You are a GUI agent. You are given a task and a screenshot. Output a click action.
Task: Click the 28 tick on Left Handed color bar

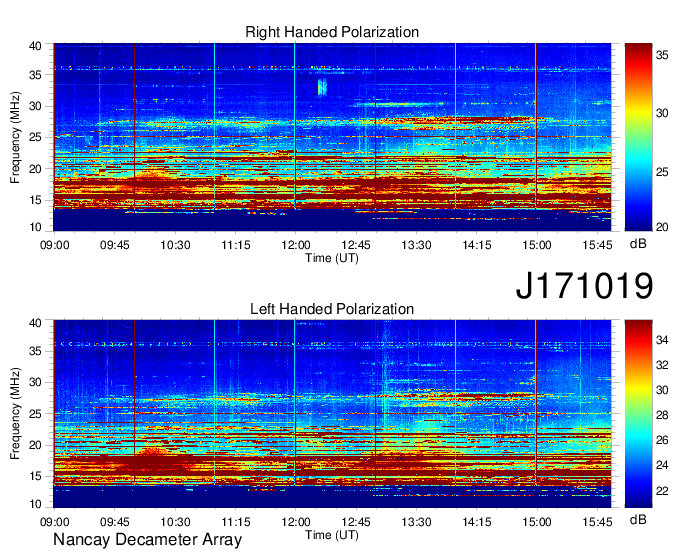[662, 415]
